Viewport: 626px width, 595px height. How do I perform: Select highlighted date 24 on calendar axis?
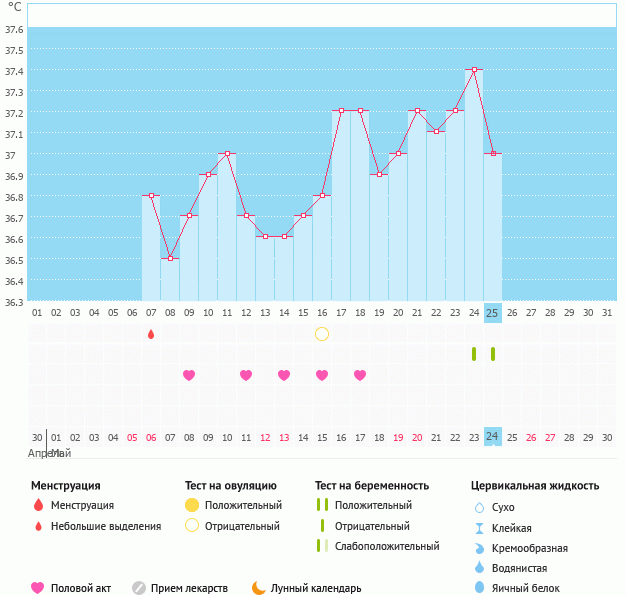(x=492, y=437)
